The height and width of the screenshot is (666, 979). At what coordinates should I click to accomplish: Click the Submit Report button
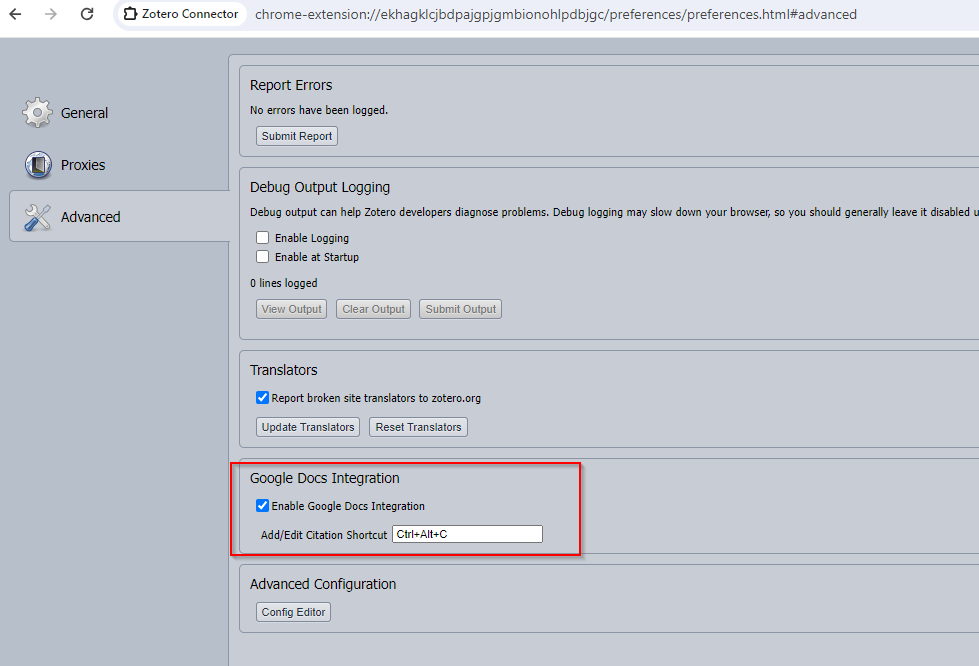(297, 136)
